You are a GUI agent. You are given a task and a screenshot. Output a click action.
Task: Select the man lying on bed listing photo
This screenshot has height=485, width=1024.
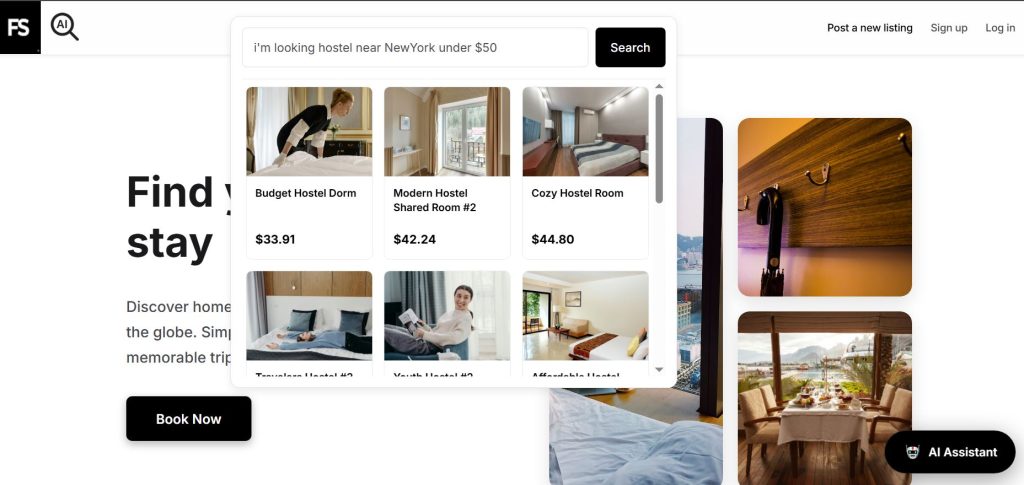[x=309, y=316]
